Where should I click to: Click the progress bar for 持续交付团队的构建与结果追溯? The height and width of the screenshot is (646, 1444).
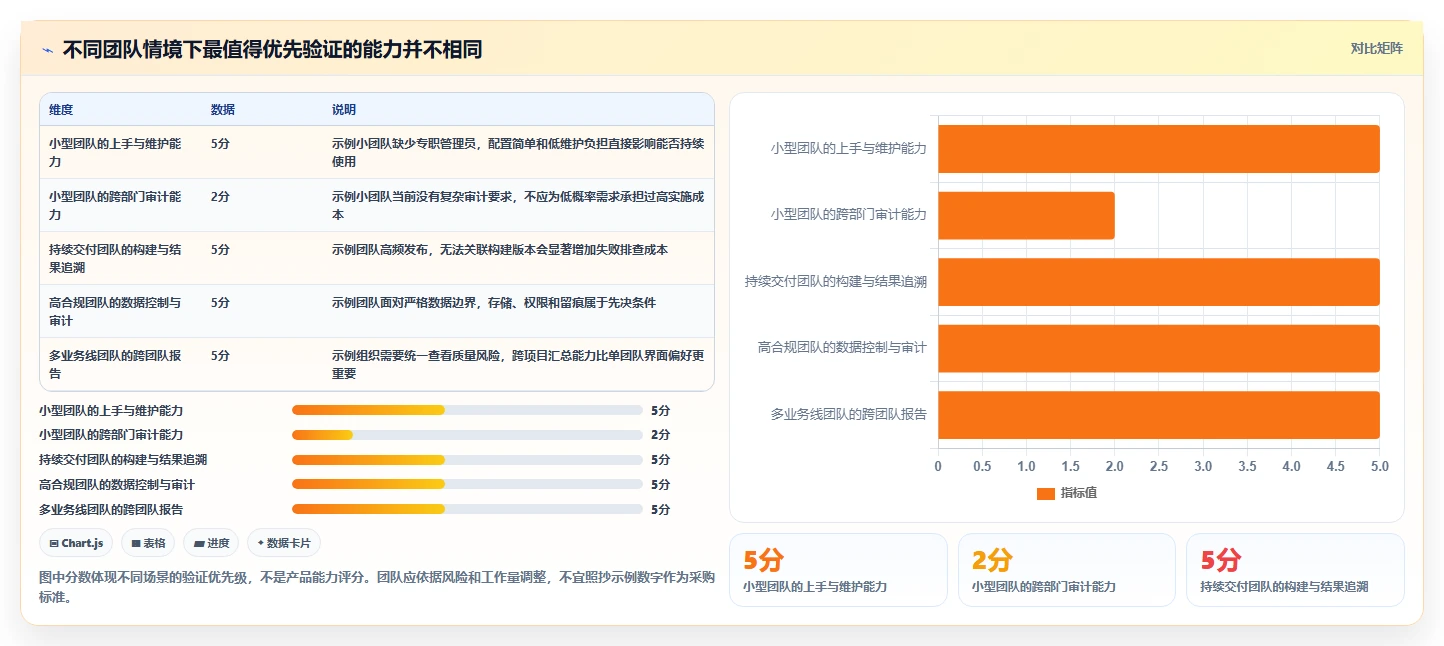click(467, 460)
